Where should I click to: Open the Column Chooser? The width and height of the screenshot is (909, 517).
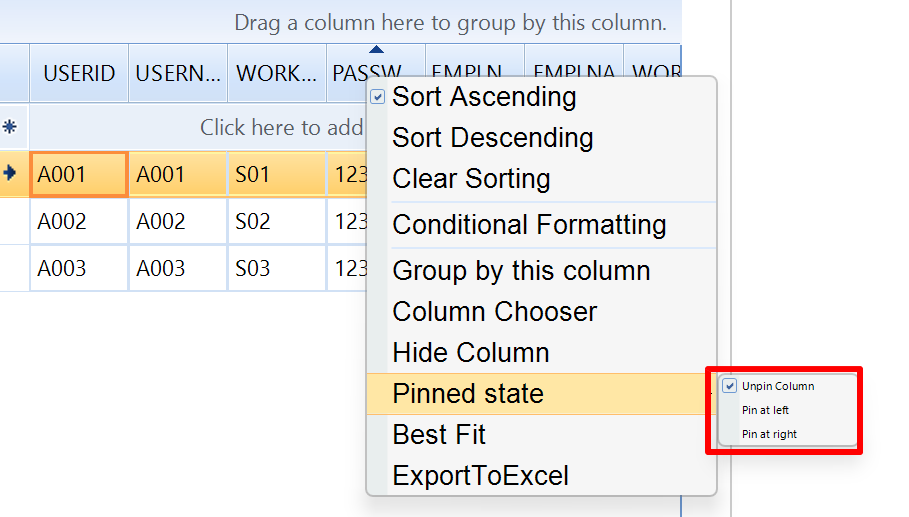click(494, 312)
